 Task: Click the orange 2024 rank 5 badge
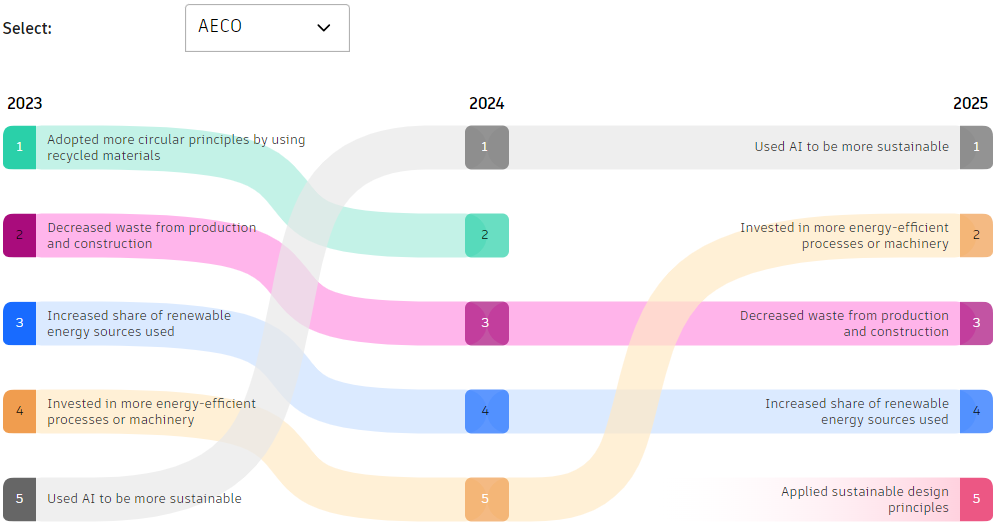tap(486, 499)
